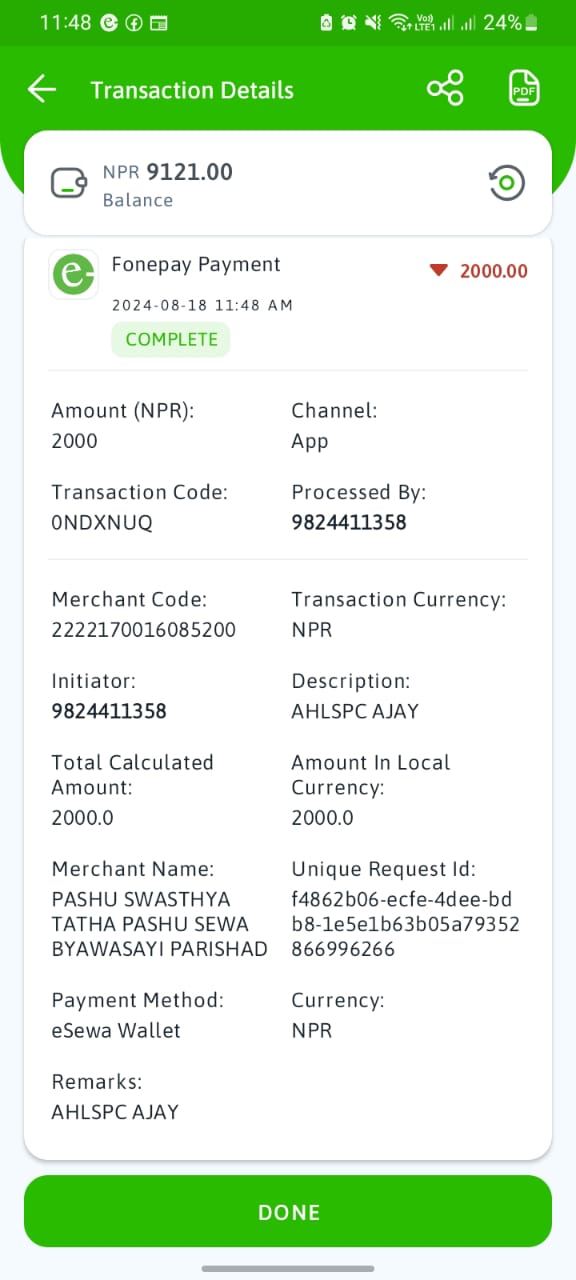Tap the Transaction Details title

(192, 90)
